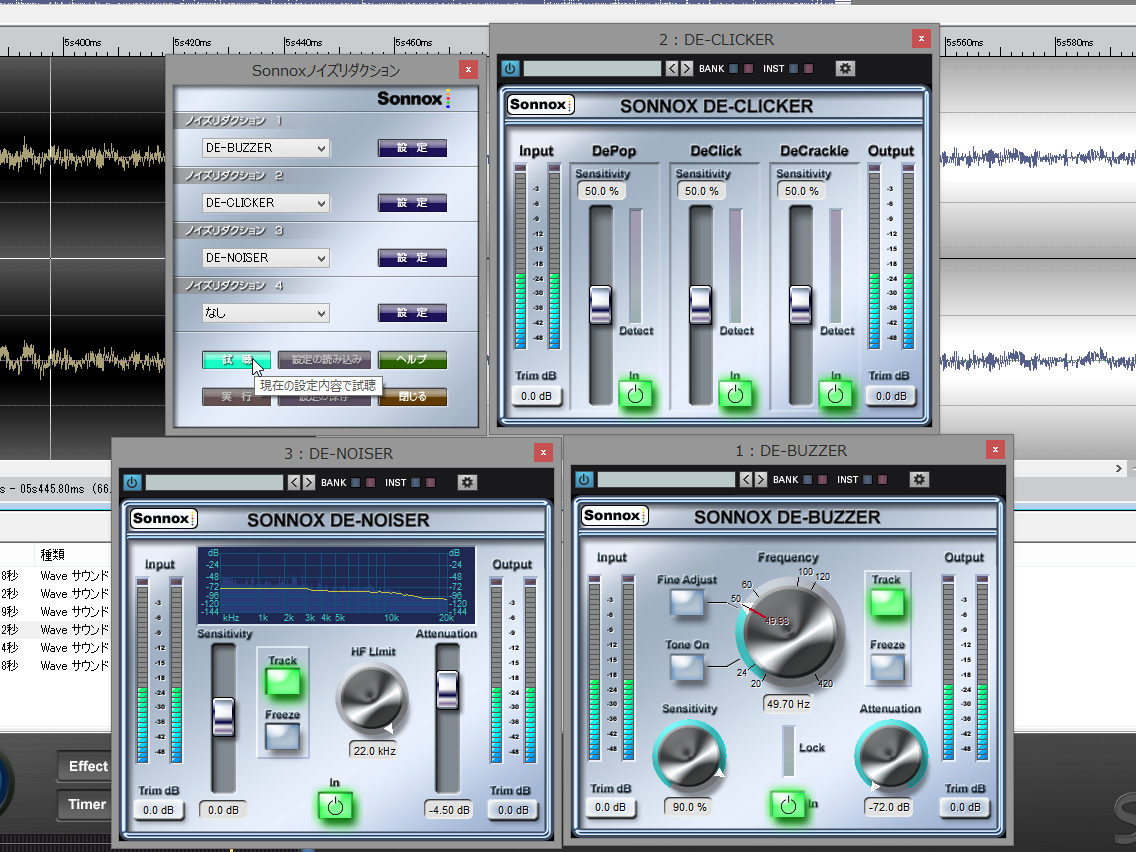
Task: Enable De-Buzzer Tone On button
Action: click(687, 667)
